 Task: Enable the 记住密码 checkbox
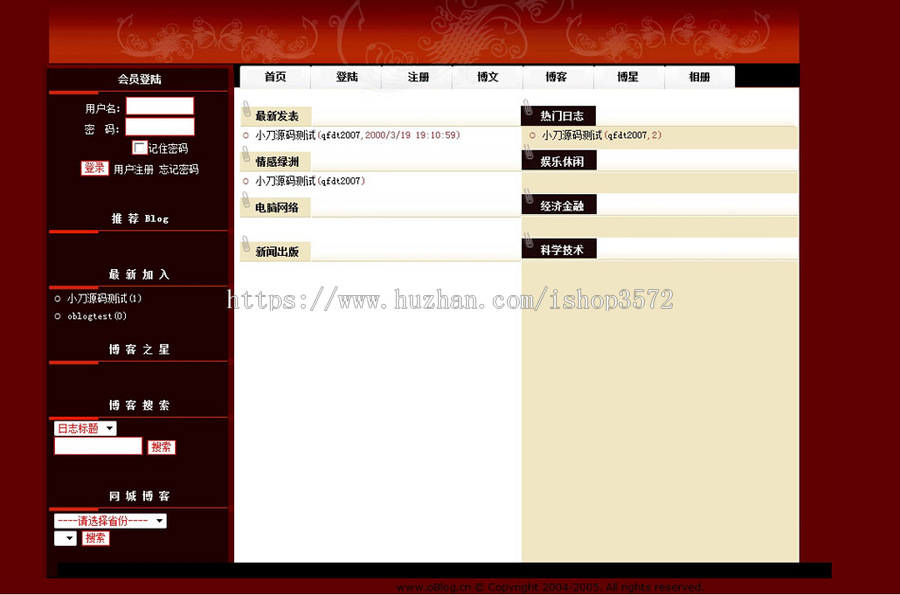pyautogui.click(x=140, y=147)
